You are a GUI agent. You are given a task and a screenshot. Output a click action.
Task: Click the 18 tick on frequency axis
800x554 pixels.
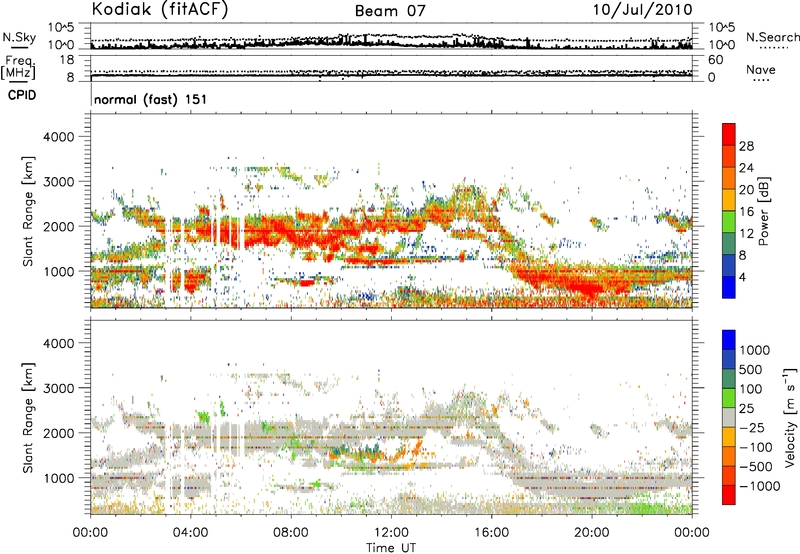click(x=67, y=60)
